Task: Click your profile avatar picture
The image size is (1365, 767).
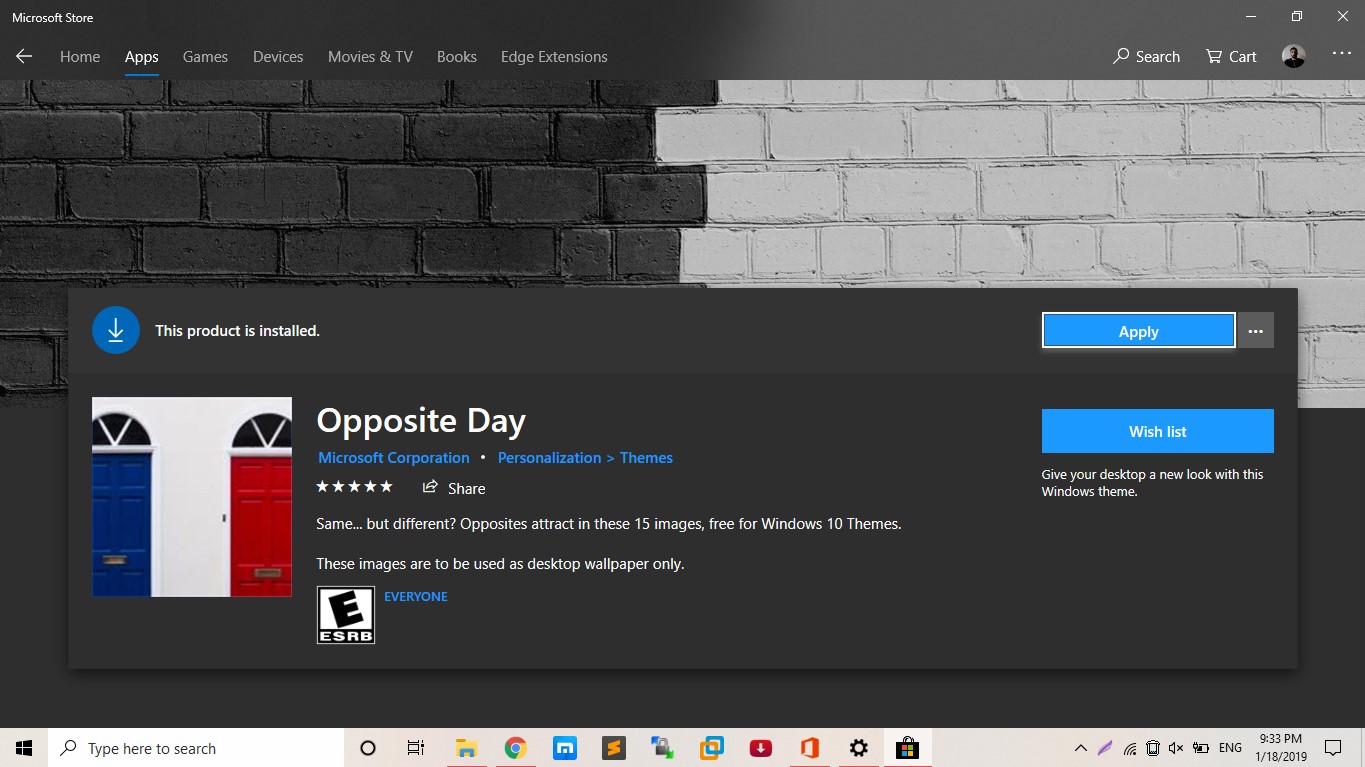Action: (x=1293, y=56)
